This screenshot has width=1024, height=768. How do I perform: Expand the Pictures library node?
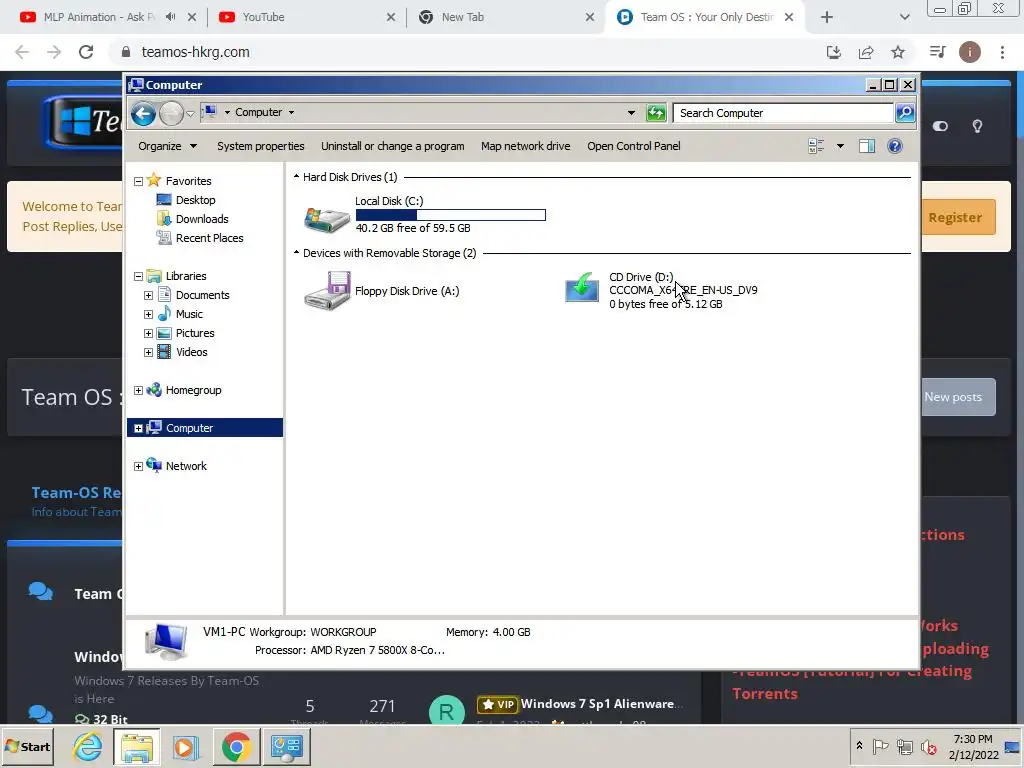[148, 333]
